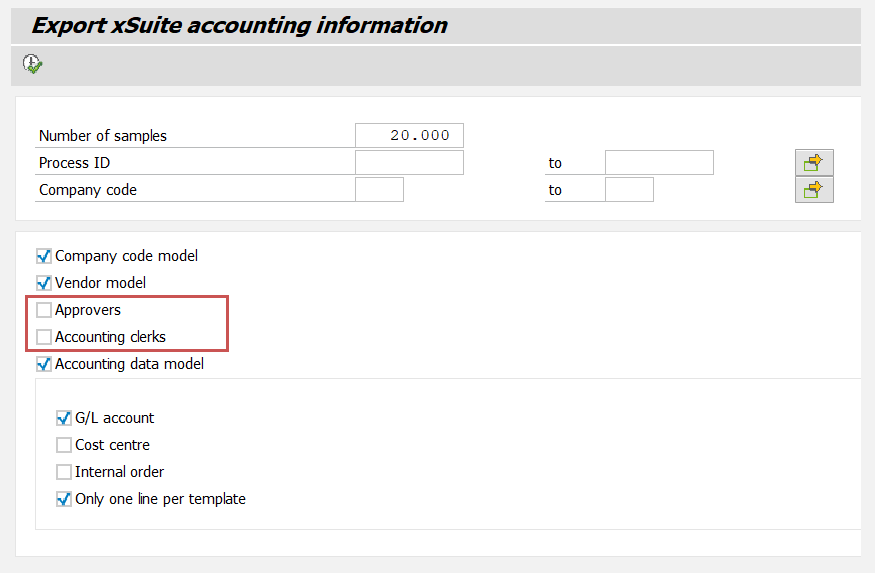This screenshot has height=573, width=875.
Task: Disable the Vendor model checkbox
Action: (44, 283)
